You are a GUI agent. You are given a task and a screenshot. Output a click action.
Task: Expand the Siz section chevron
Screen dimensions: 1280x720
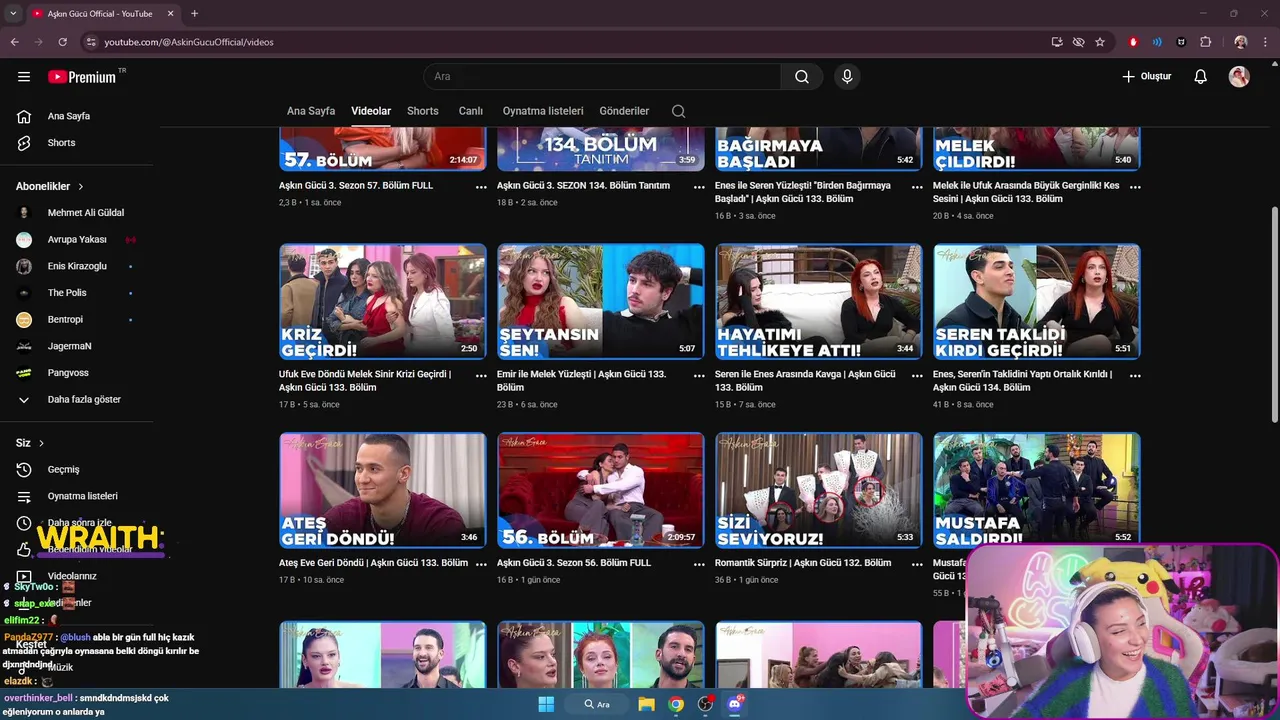pos(41,443)
